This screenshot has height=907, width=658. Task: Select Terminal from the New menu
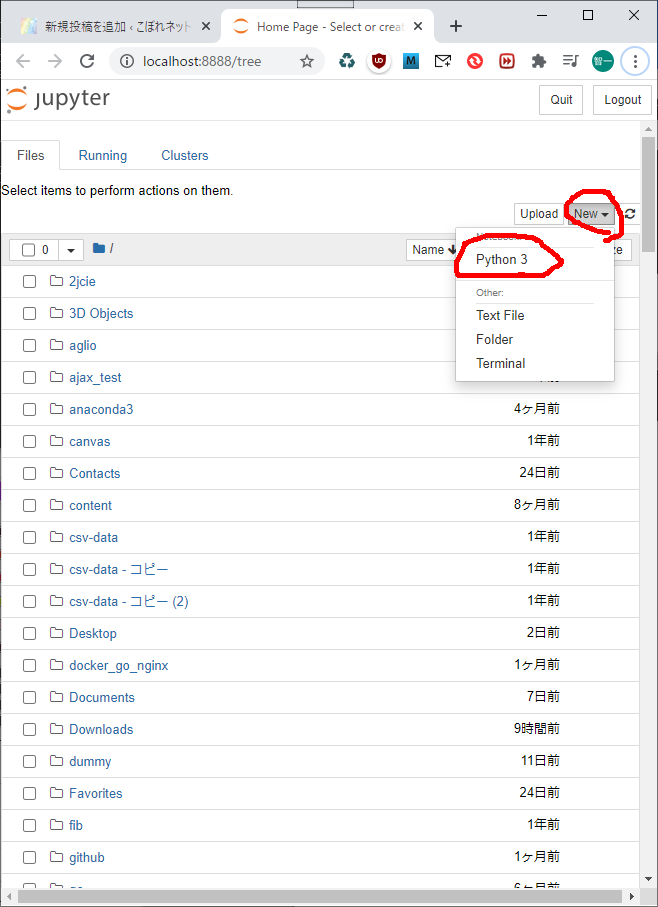click(x=500, y=364)
